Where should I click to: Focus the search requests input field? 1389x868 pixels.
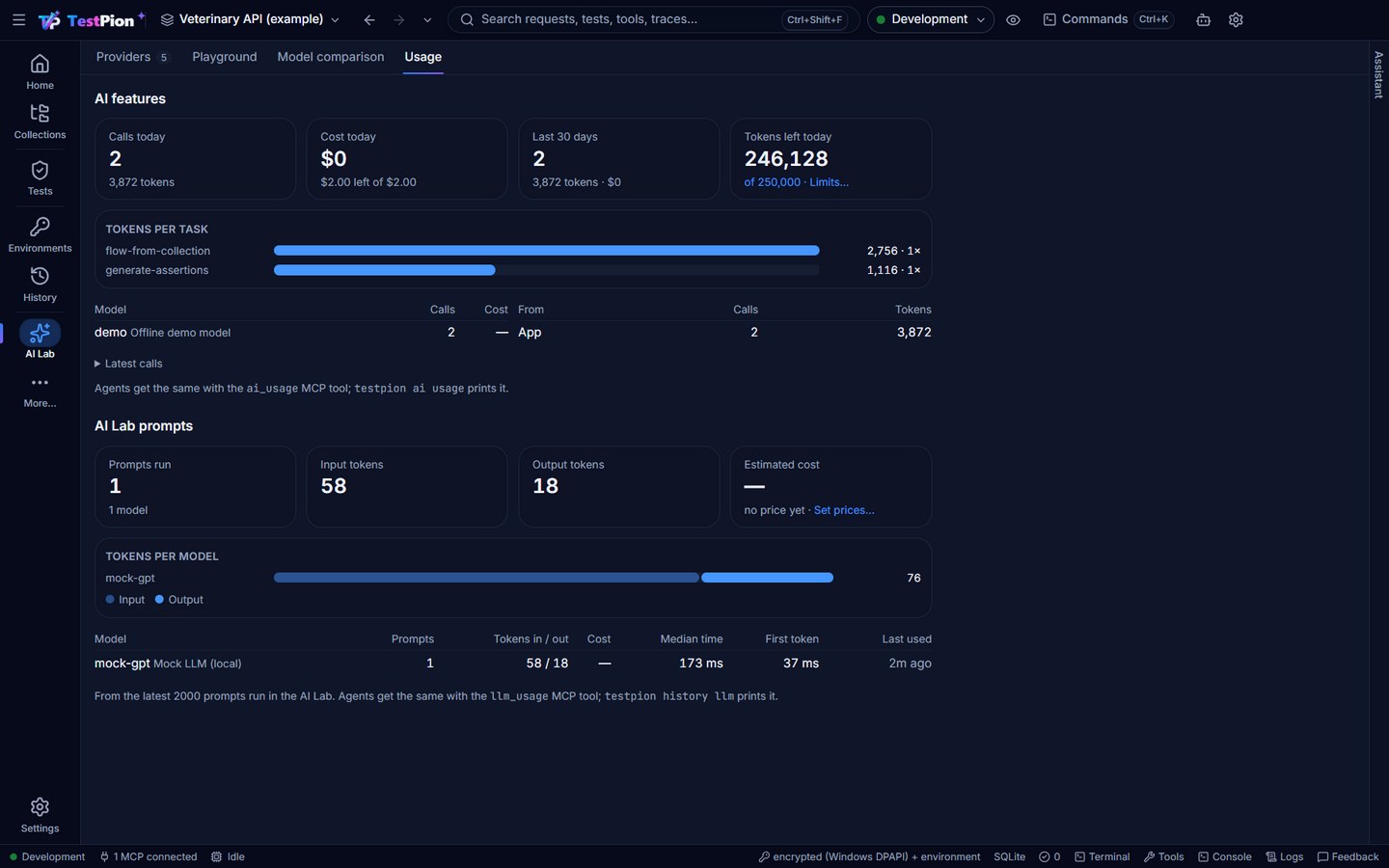click(653, 19)
